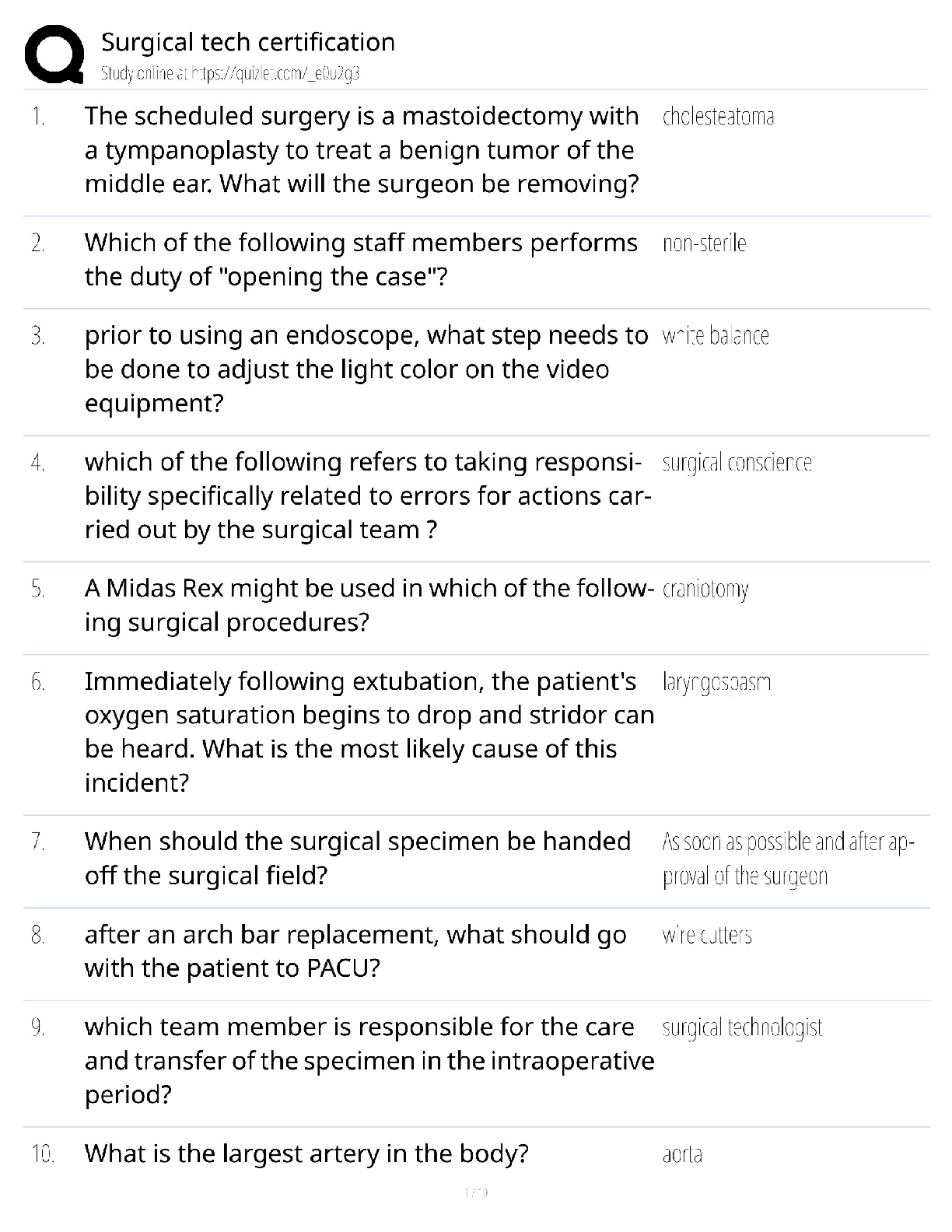The width and height of the screenshot is (952, 1232).
Task: Click the Quizlet Q logo
Action: (x=54, y=54)
